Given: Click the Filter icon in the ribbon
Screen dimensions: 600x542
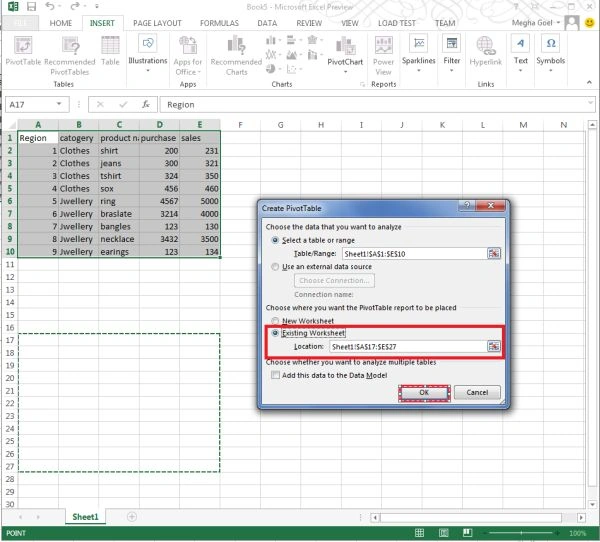Looking at the screenshot, I should 452,43.
